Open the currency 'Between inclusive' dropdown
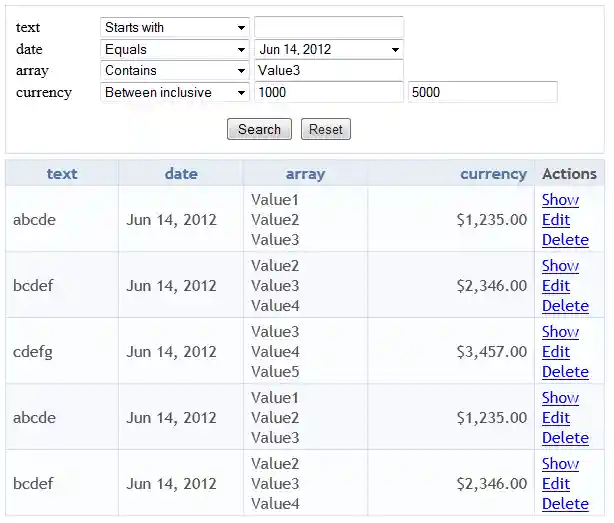The image size is (614, 523). (x=175, y=92)
